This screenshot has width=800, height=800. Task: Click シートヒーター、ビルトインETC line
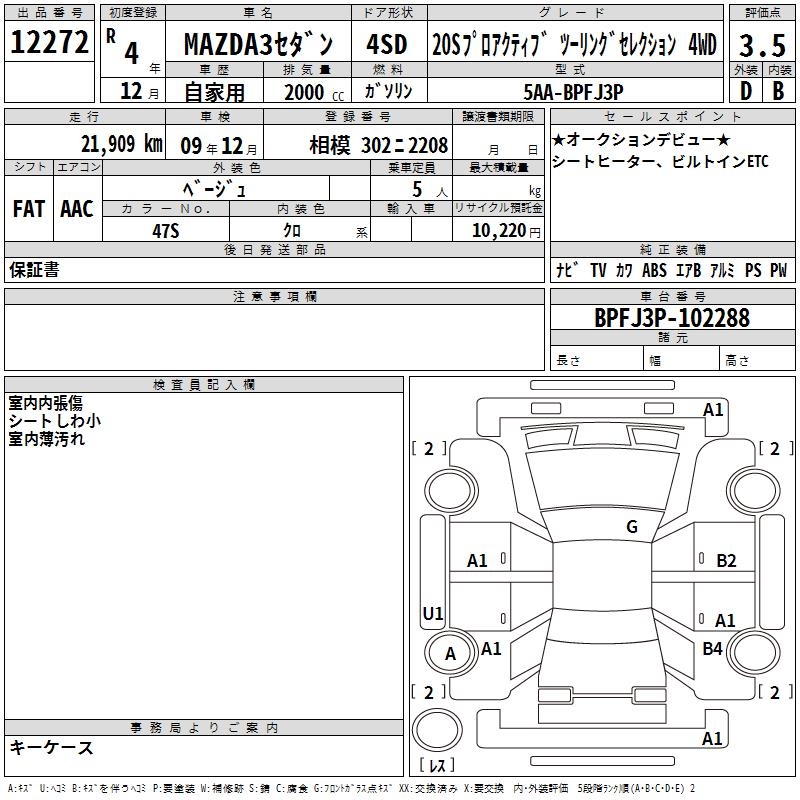(660, 162)
